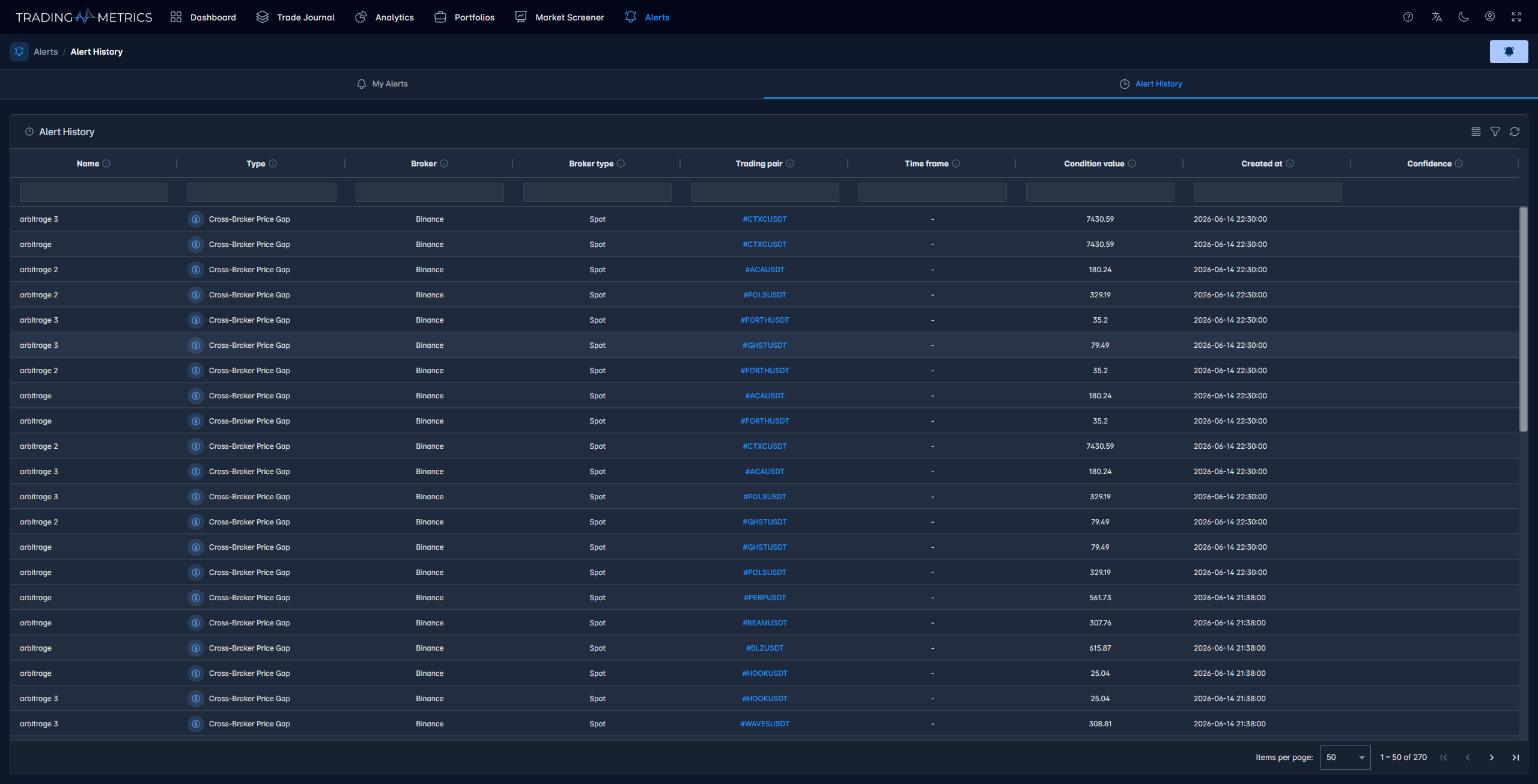Refresh the Alert History table

(1515, 132)
